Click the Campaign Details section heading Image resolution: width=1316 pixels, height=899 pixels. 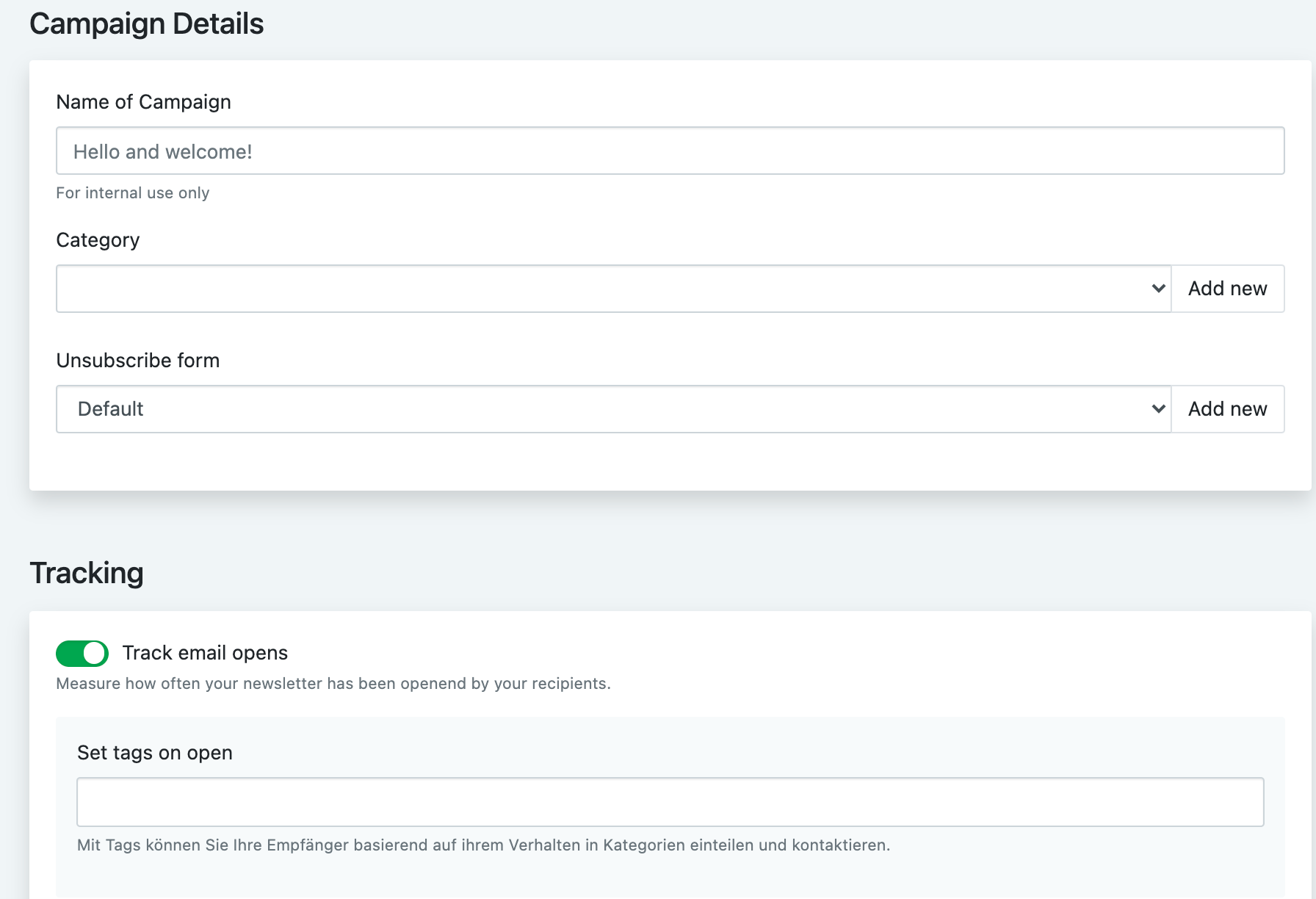pyautogui.click(x=146, y=24)
